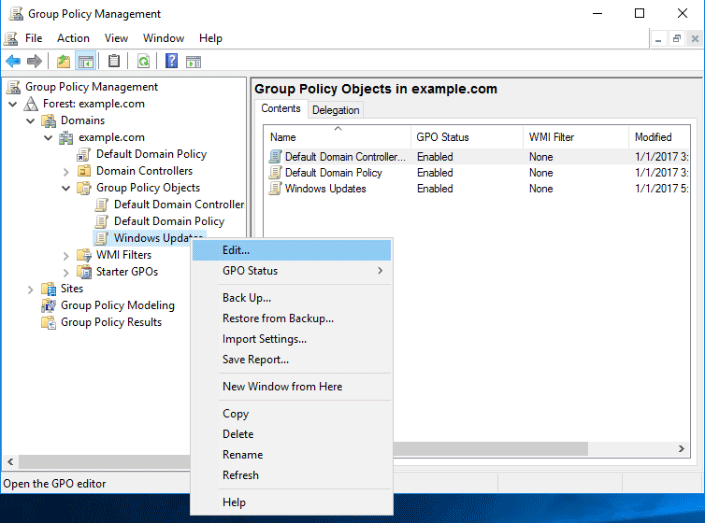Select Default Domain Policy under Group Policy Objects
The height and width of the screenshot is (523, 705).
coord(169,221)
